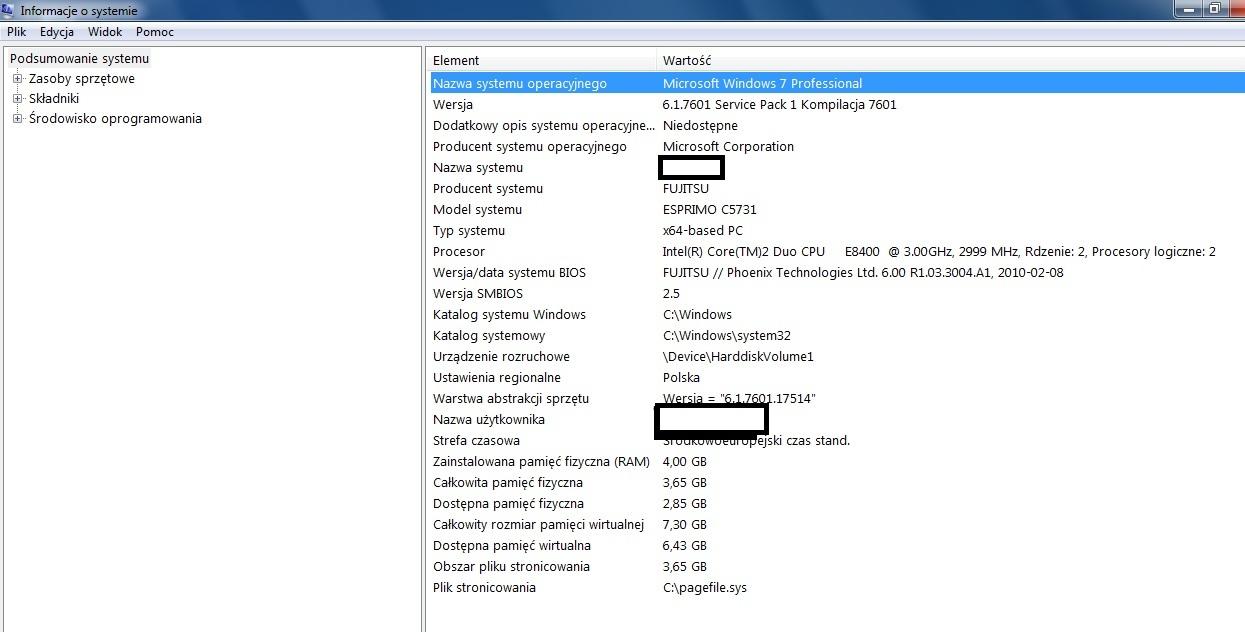Select the Składniki tree item label
Image resolution: width=1245 pixels, height=632 pixels.
(x=54, y=99)
